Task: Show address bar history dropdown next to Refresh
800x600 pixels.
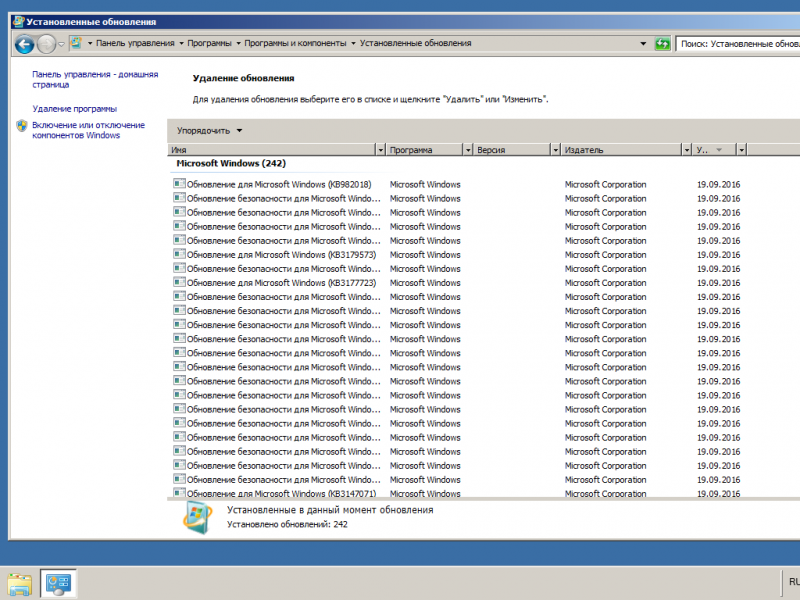Action: coord(643,44)
